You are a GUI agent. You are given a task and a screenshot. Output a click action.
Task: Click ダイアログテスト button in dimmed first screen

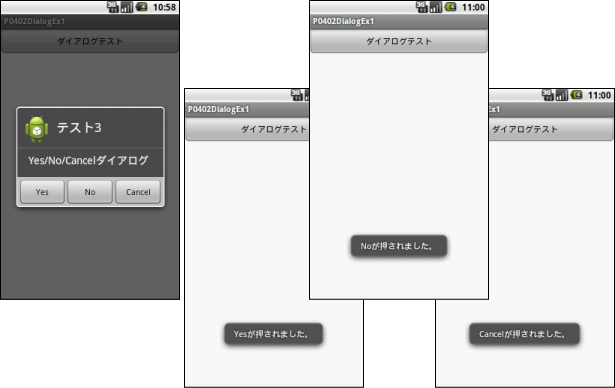(90, 41)
